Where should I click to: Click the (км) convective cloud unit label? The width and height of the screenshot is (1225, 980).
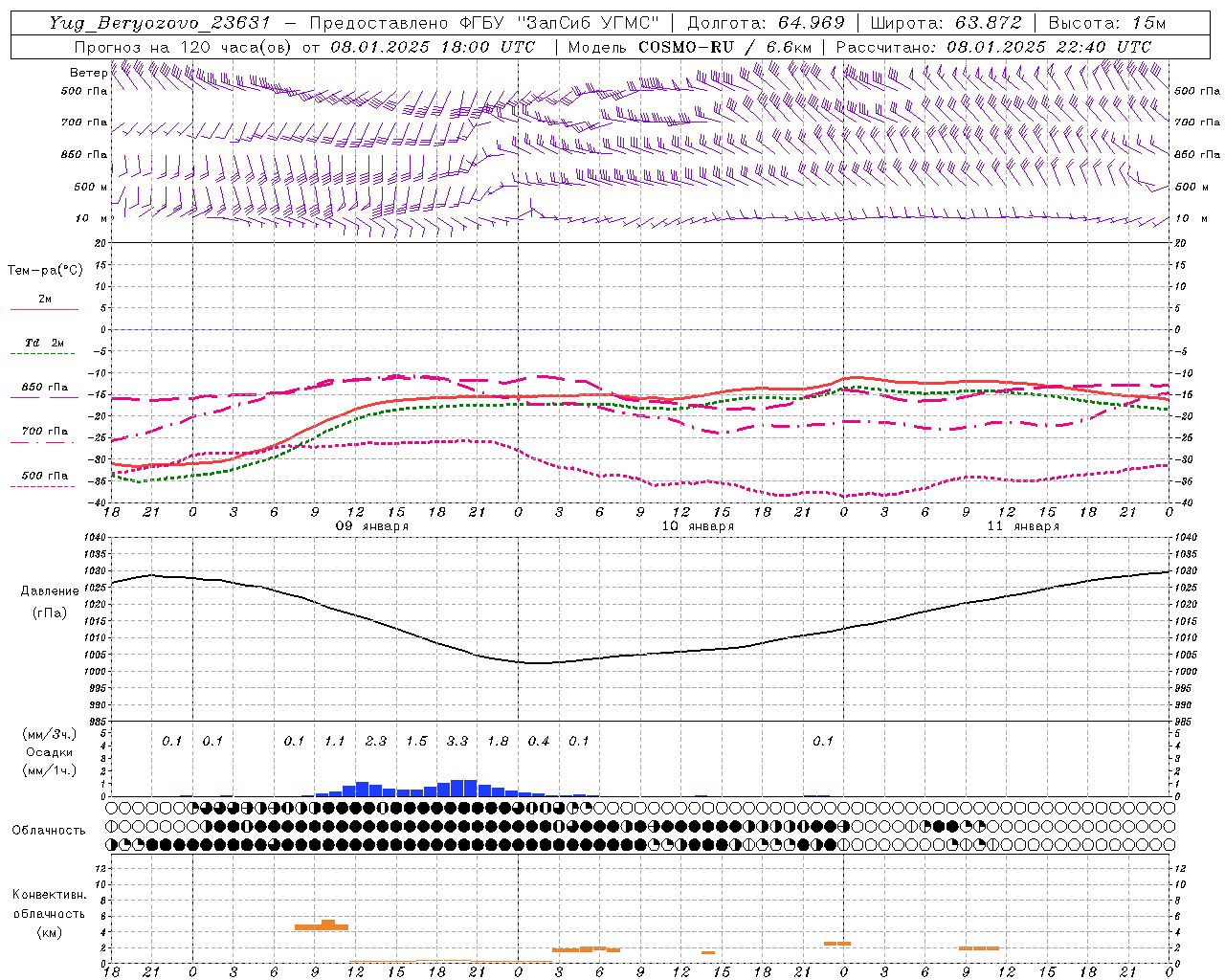coord(50,932)
